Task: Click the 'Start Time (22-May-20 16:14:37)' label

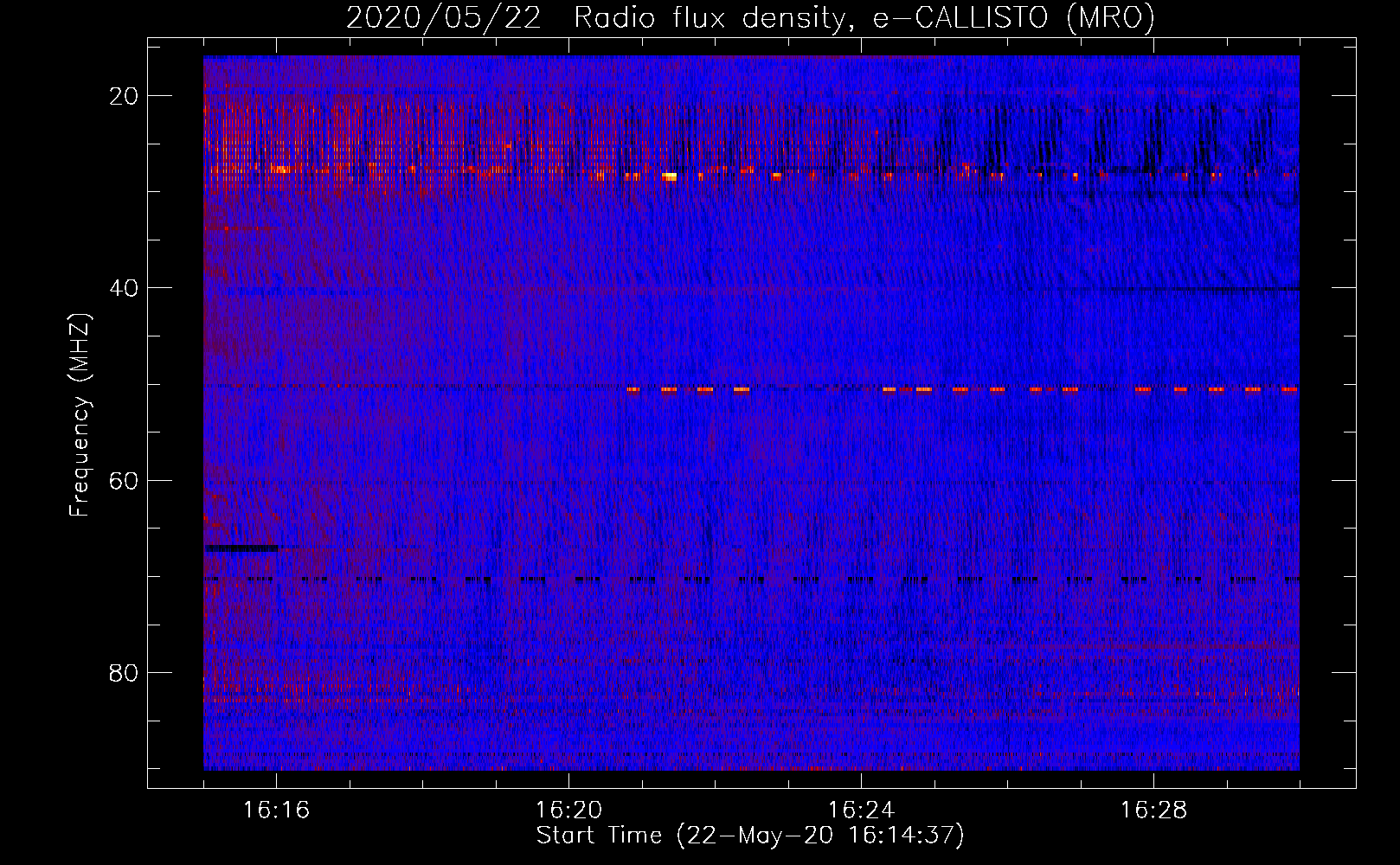Action: (750, 836)
